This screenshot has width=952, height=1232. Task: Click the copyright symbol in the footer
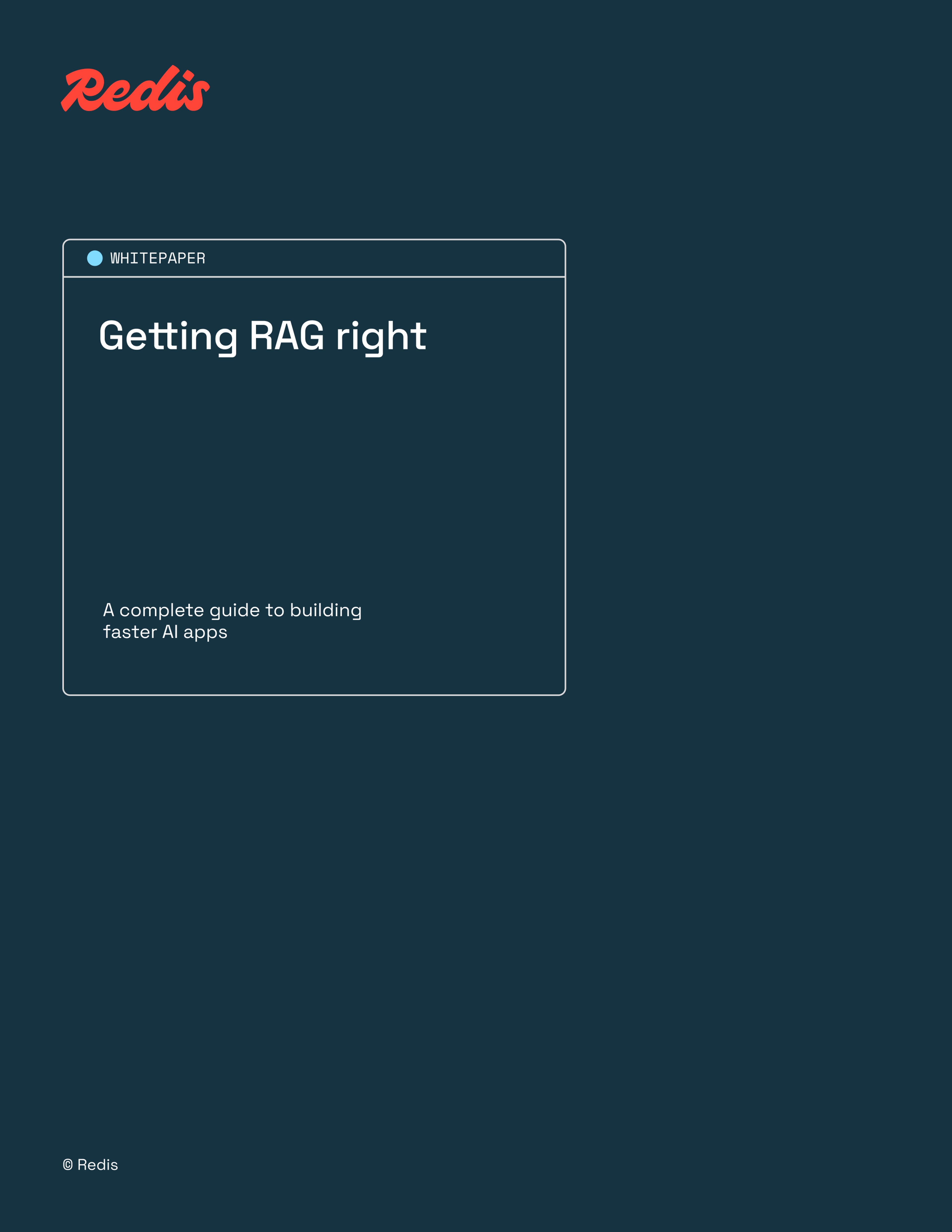68,1165
